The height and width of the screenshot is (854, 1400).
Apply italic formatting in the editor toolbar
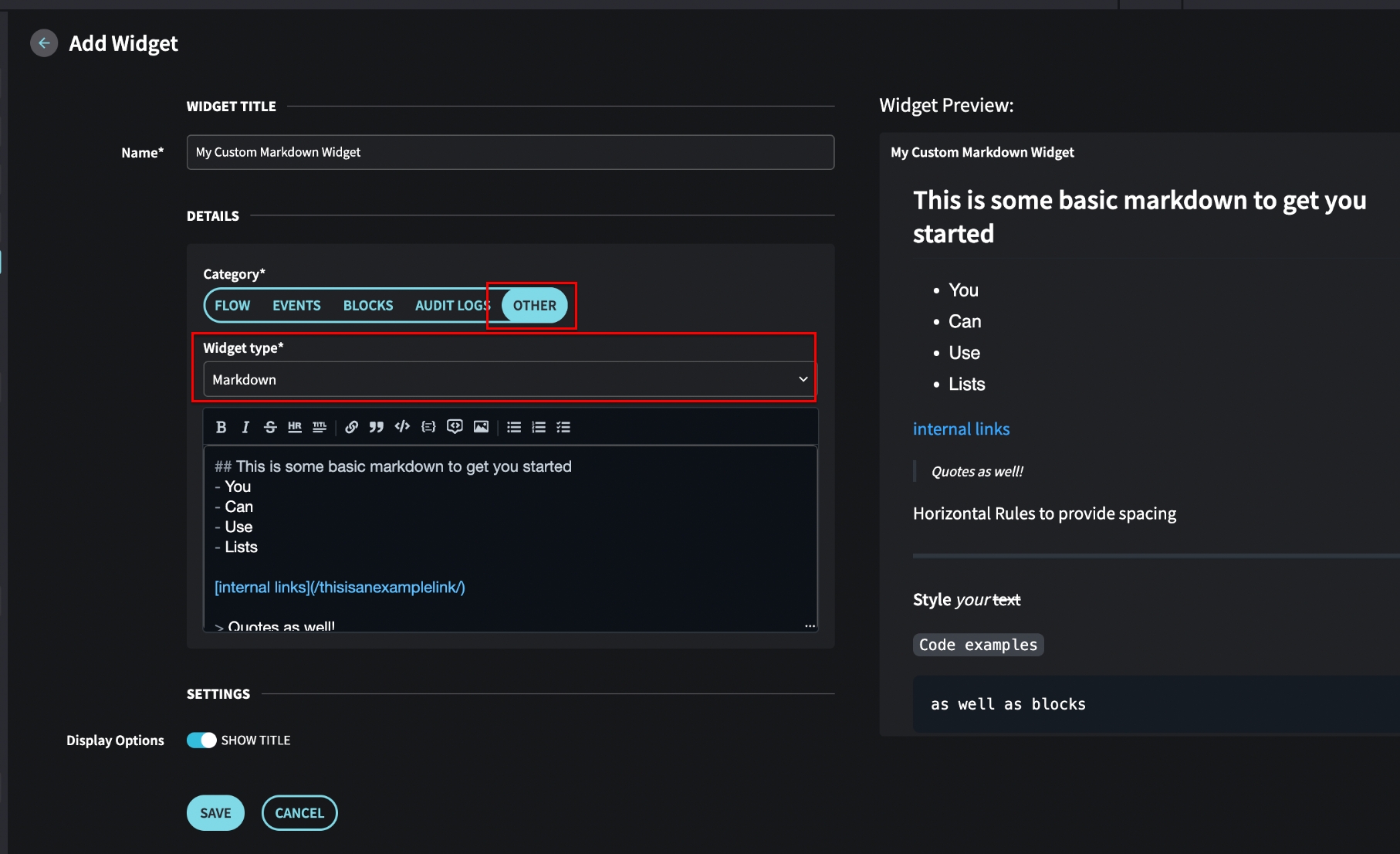[245, 427]
